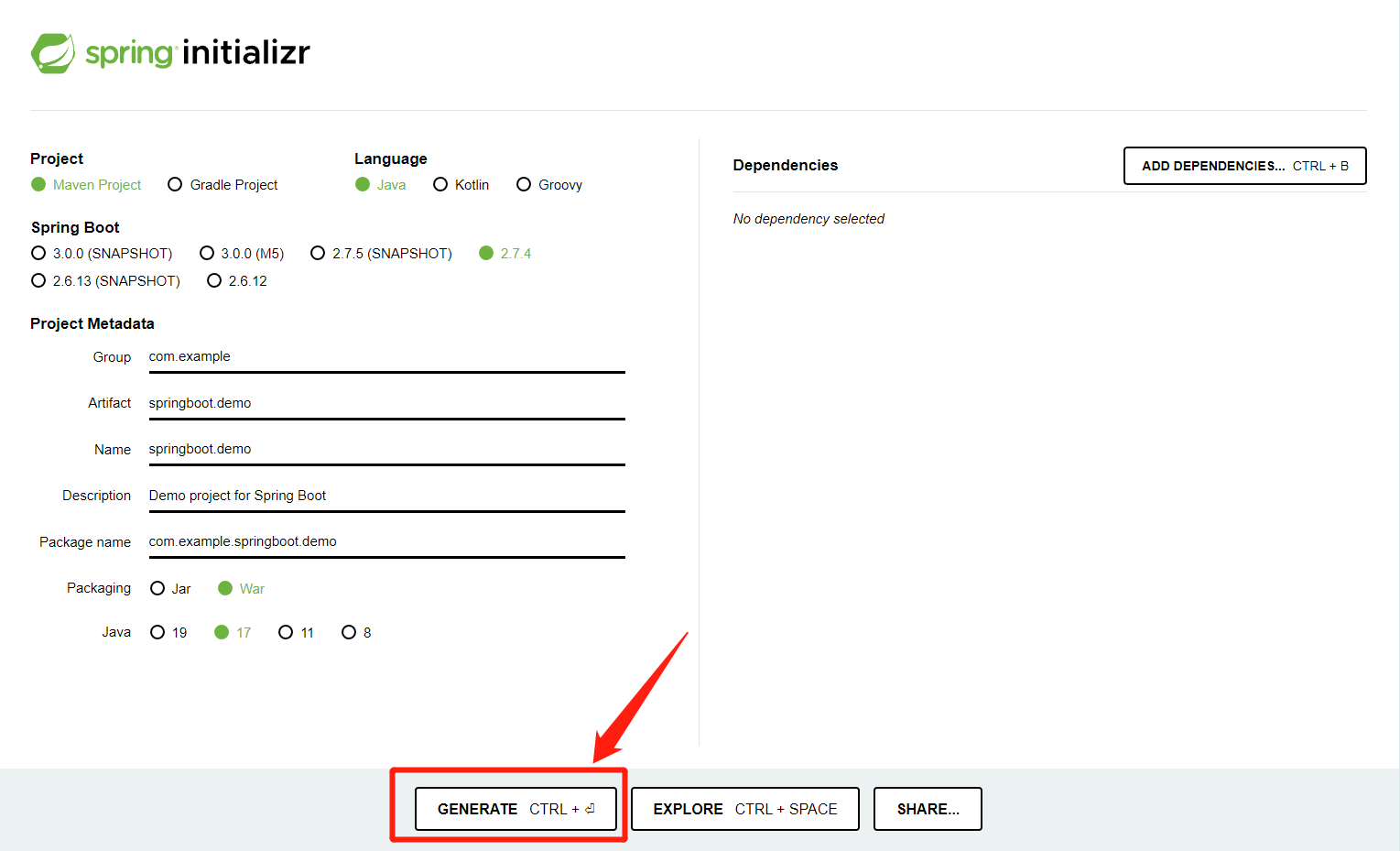The width and height of the screenshot is (1400, 851).
Task: Focus the Group input field
Action: (x=386, y=357)
